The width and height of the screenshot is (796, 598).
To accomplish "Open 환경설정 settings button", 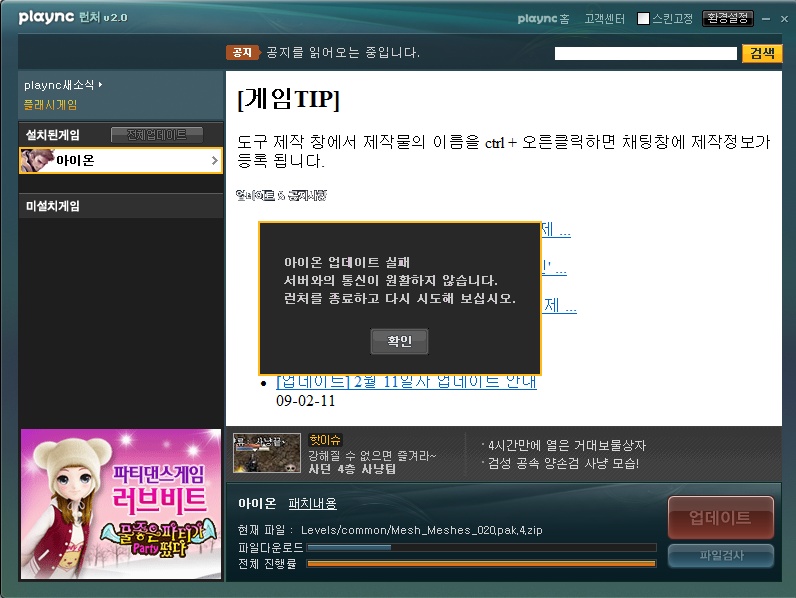I will point(727,18).
